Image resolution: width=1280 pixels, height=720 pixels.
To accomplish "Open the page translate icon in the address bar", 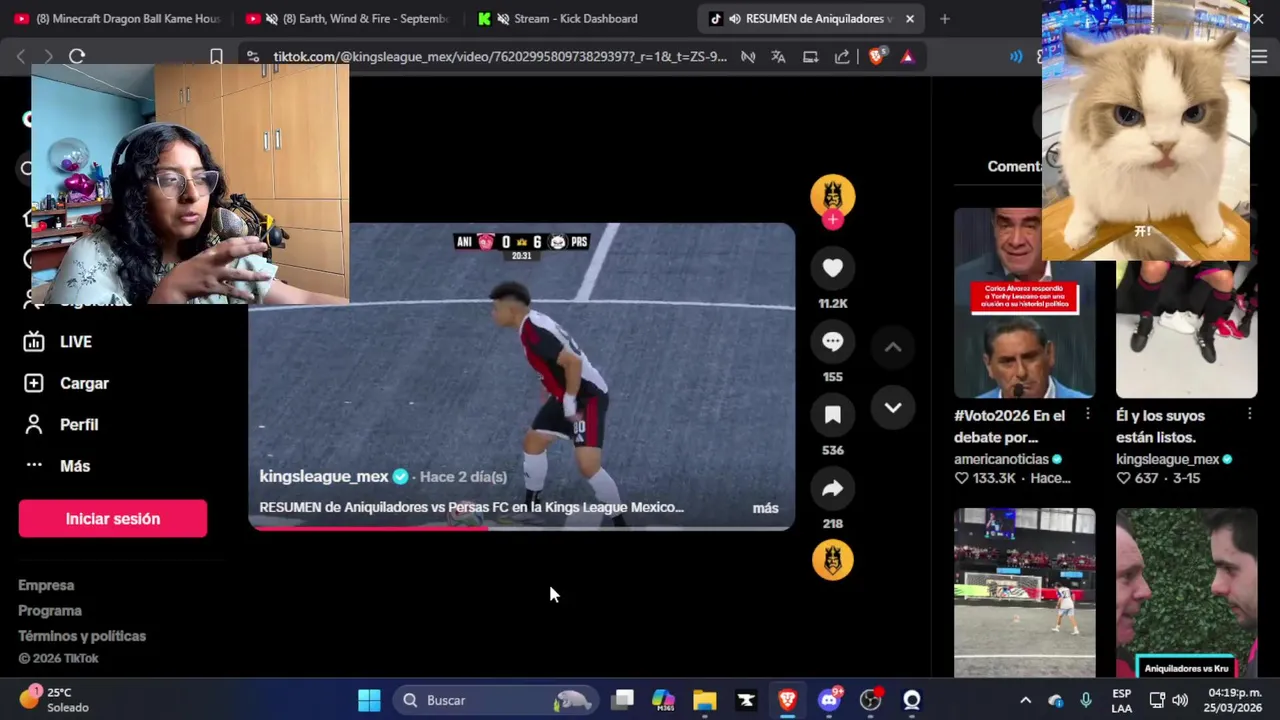I will pos(778,57).
